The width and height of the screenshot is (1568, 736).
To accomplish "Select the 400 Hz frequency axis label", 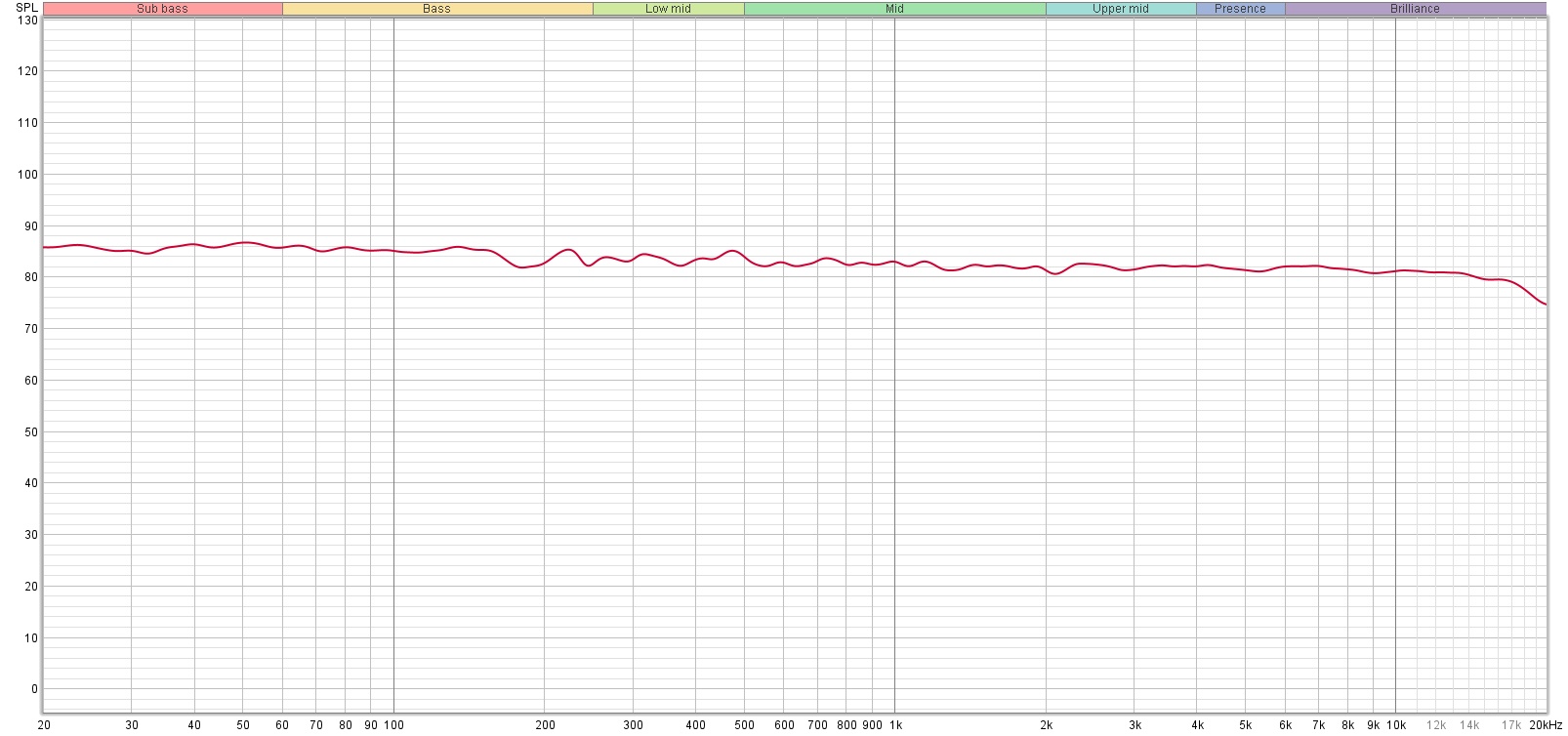I will [695, 725].
